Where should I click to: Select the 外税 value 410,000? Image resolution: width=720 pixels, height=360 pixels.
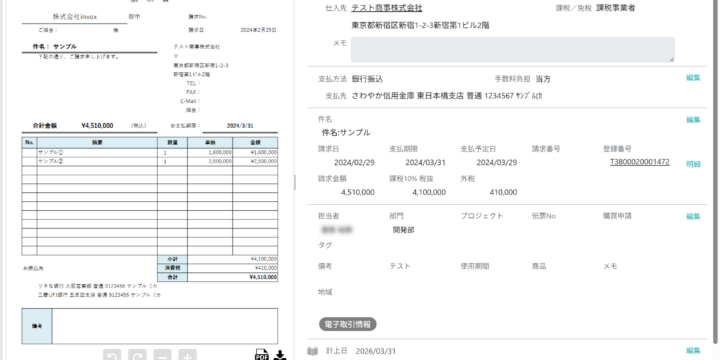pos(503,192)
